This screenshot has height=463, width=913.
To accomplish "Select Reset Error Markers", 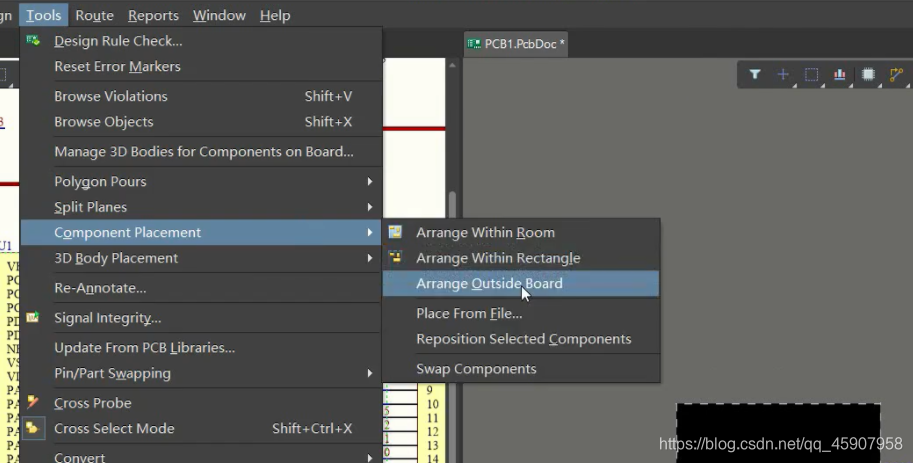I will [201, 66].
